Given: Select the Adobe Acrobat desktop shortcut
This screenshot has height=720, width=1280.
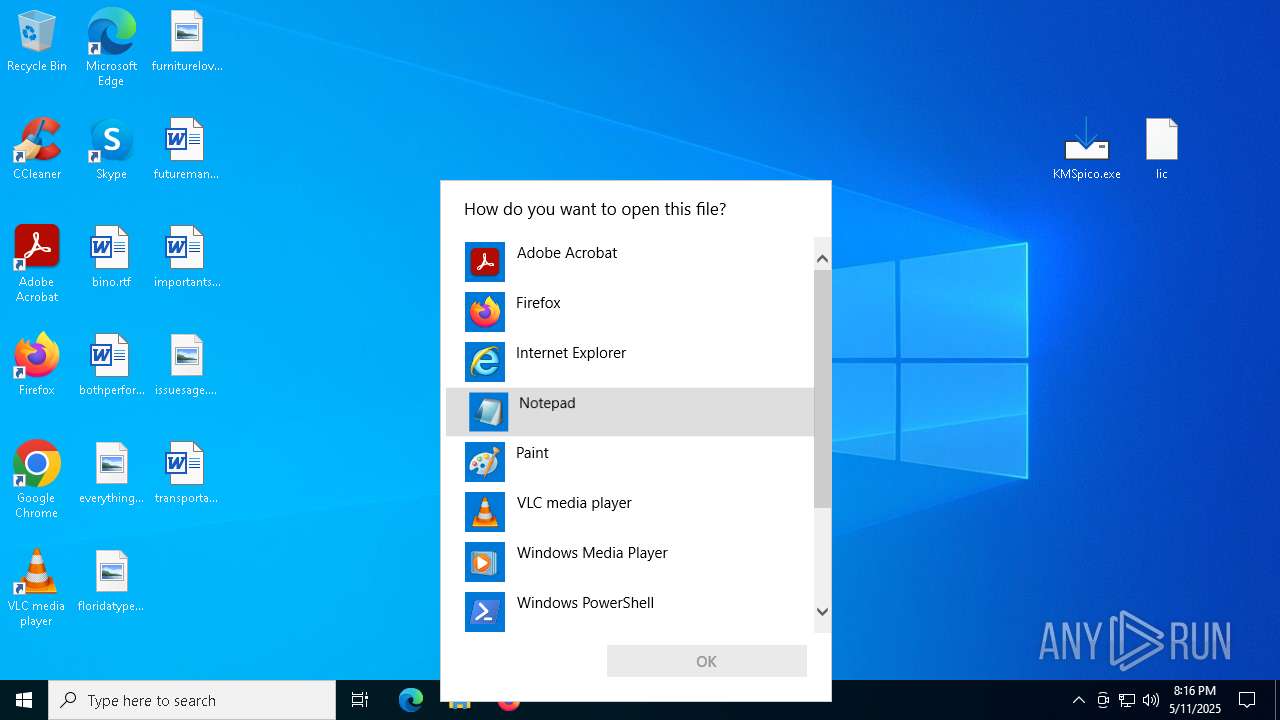Looking at the screenshot, I should pyautogui.click(x=37, y=263).
